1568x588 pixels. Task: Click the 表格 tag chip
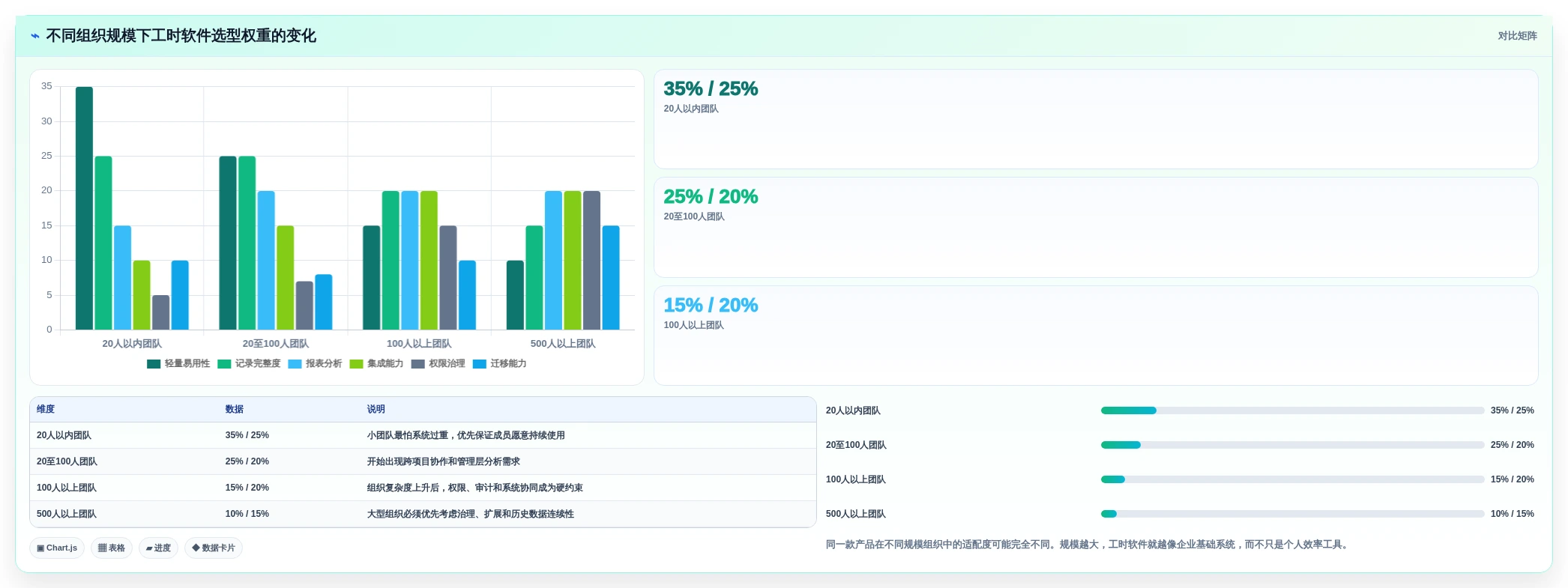pos(112,548)
